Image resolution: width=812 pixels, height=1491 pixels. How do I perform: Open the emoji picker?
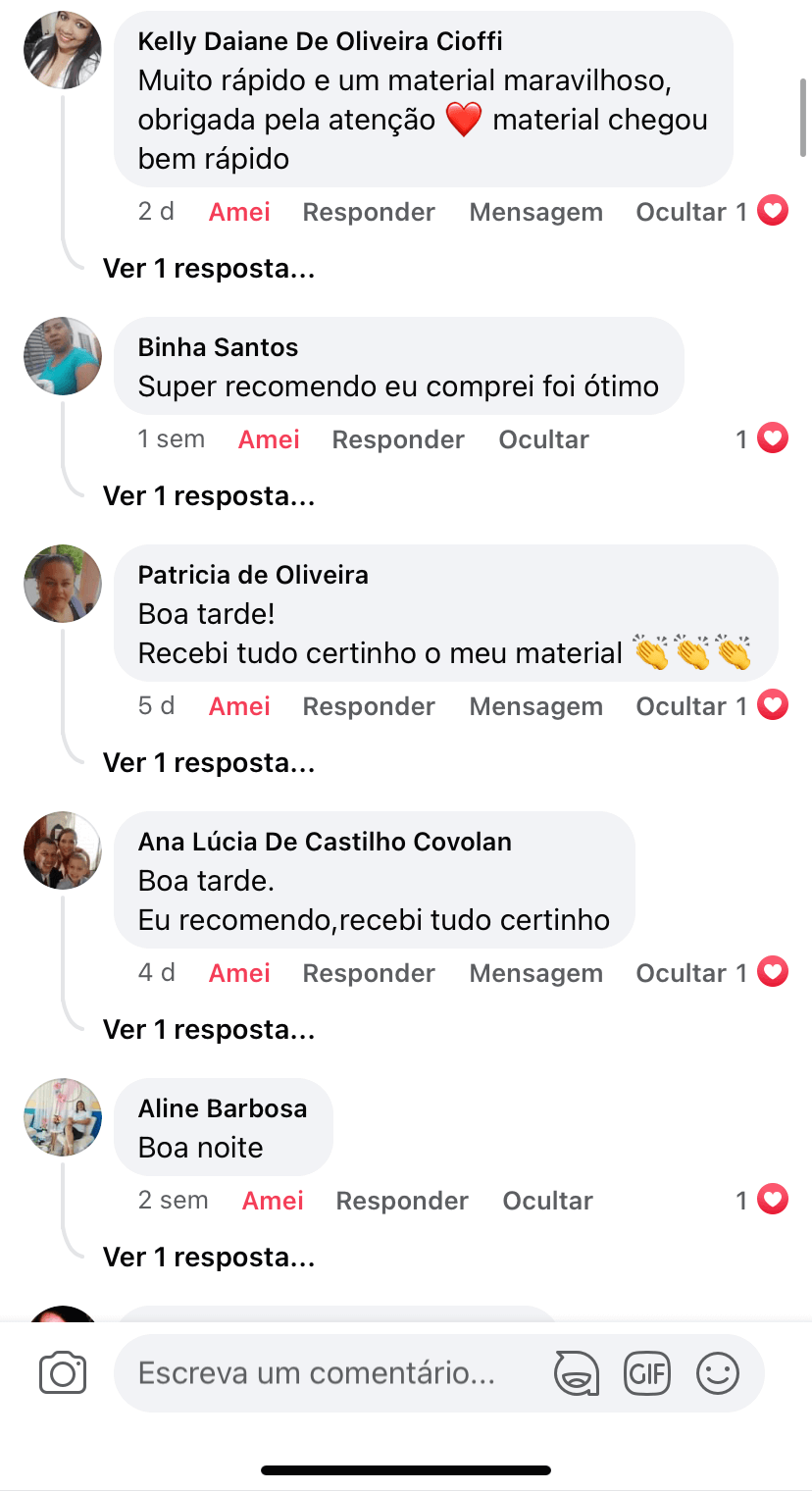pos(717,1372)
